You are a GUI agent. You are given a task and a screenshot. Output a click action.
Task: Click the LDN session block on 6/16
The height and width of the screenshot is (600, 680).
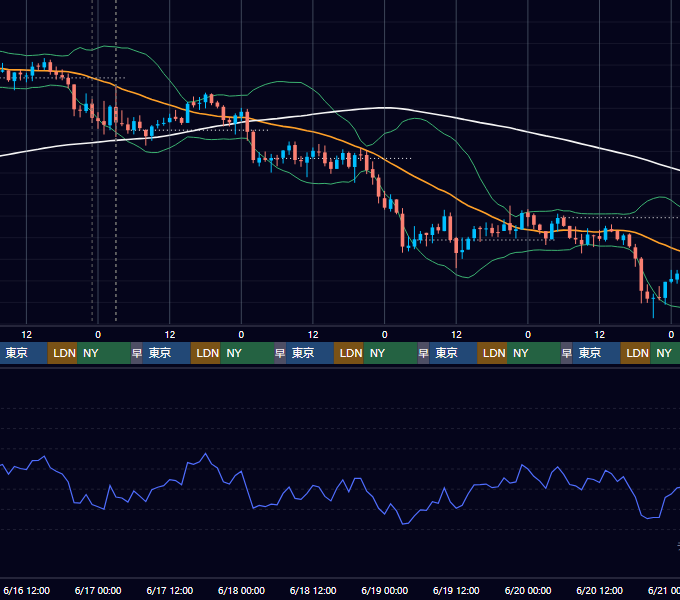coord(62,353)
